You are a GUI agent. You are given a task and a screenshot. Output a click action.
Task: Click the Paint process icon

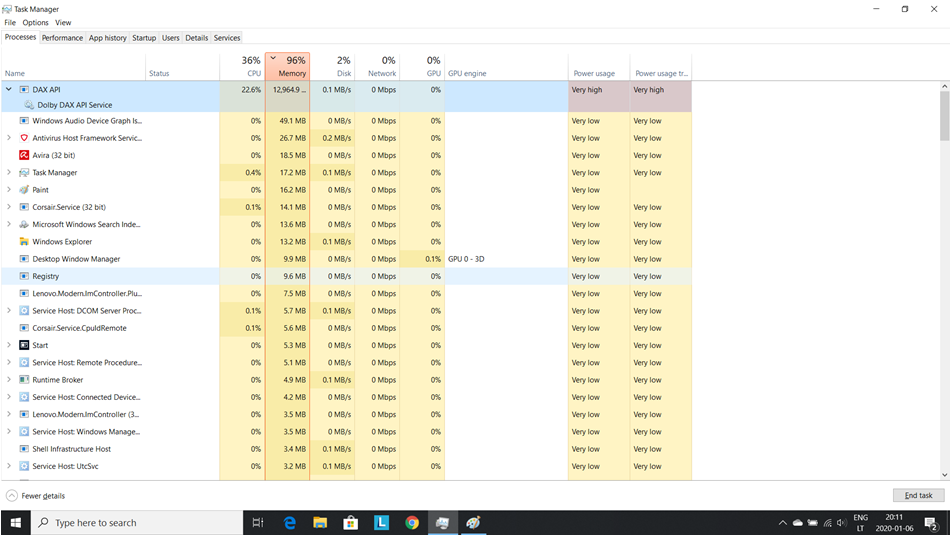(24, 190)
